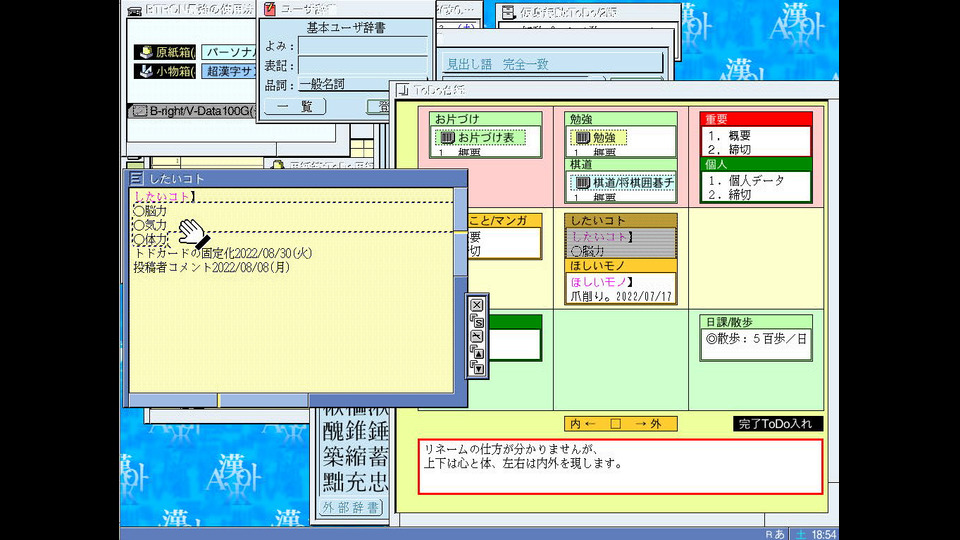
Task: Open the 勉強 virtual object icon
Action: click(583, 138)
